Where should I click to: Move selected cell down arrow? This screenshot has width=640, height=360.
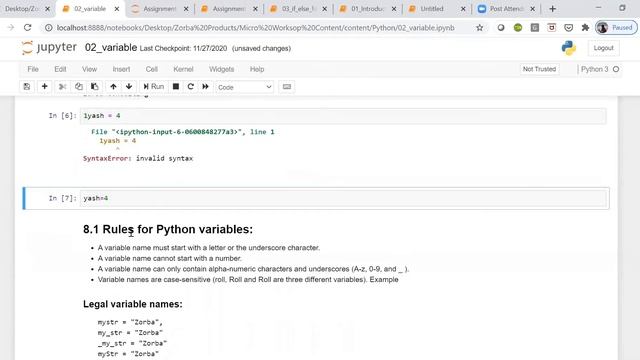click(x=129, y=87)
